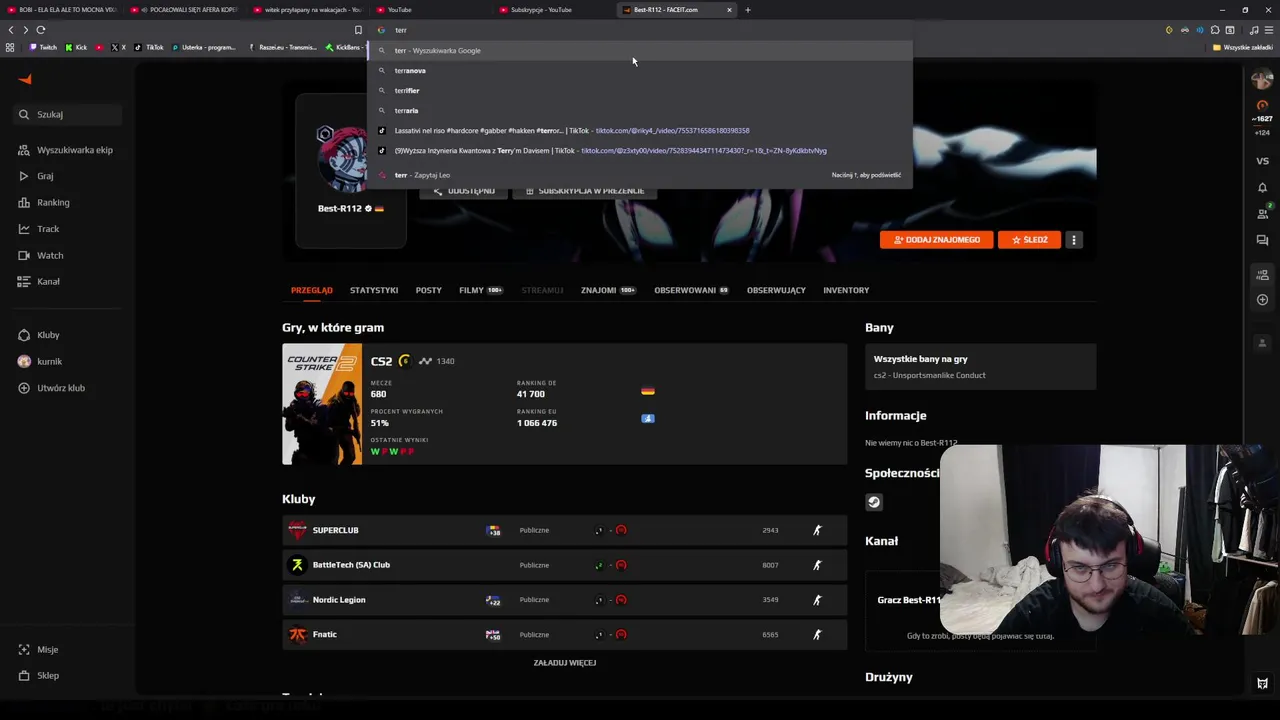Switch to the ZNAJOMI tab

[x=608, y=290]
